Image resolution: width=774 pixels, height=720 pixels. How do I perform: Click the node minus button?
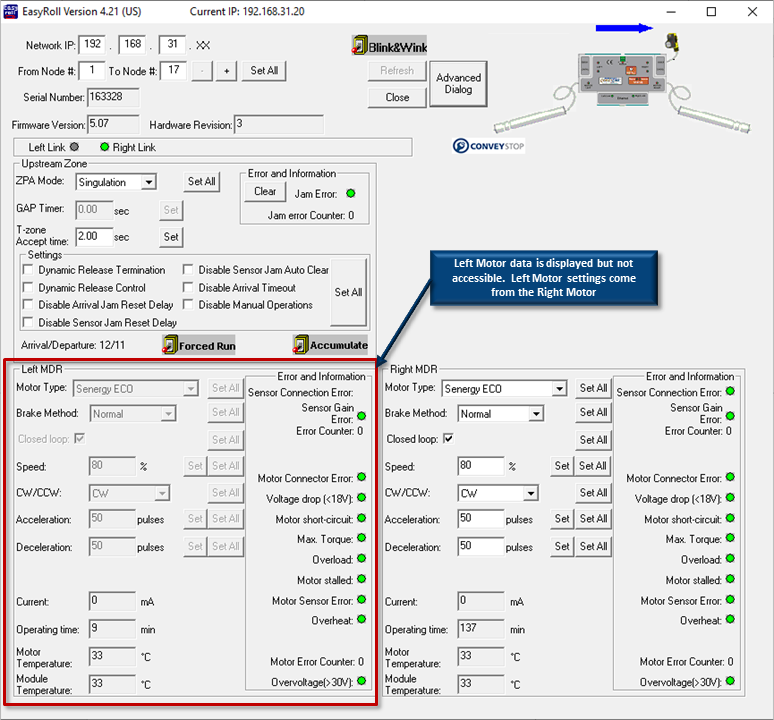[202, 71]
